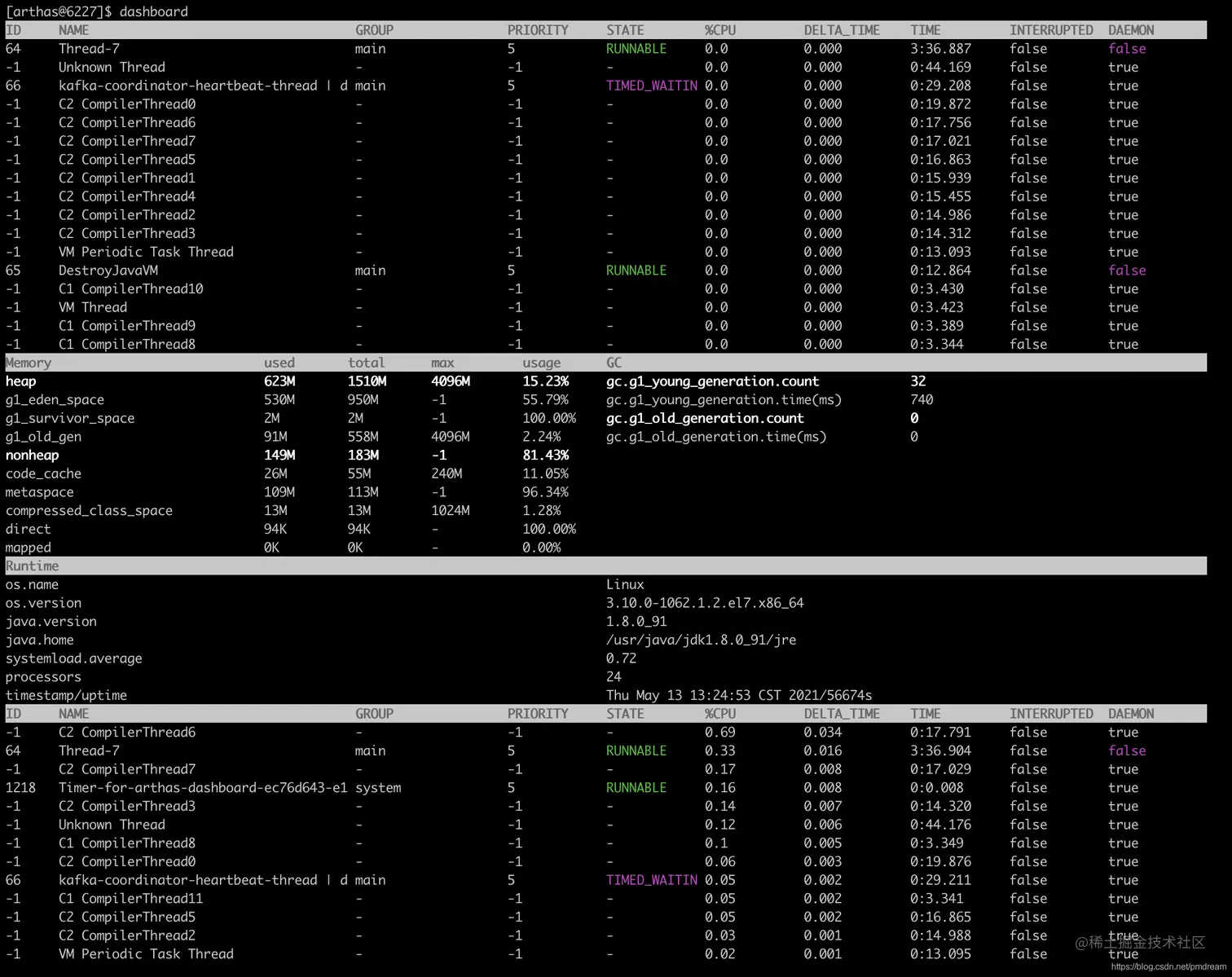Click thread ID '1218'
Viewport: 1232px width, 977px height.
[20, 788]
